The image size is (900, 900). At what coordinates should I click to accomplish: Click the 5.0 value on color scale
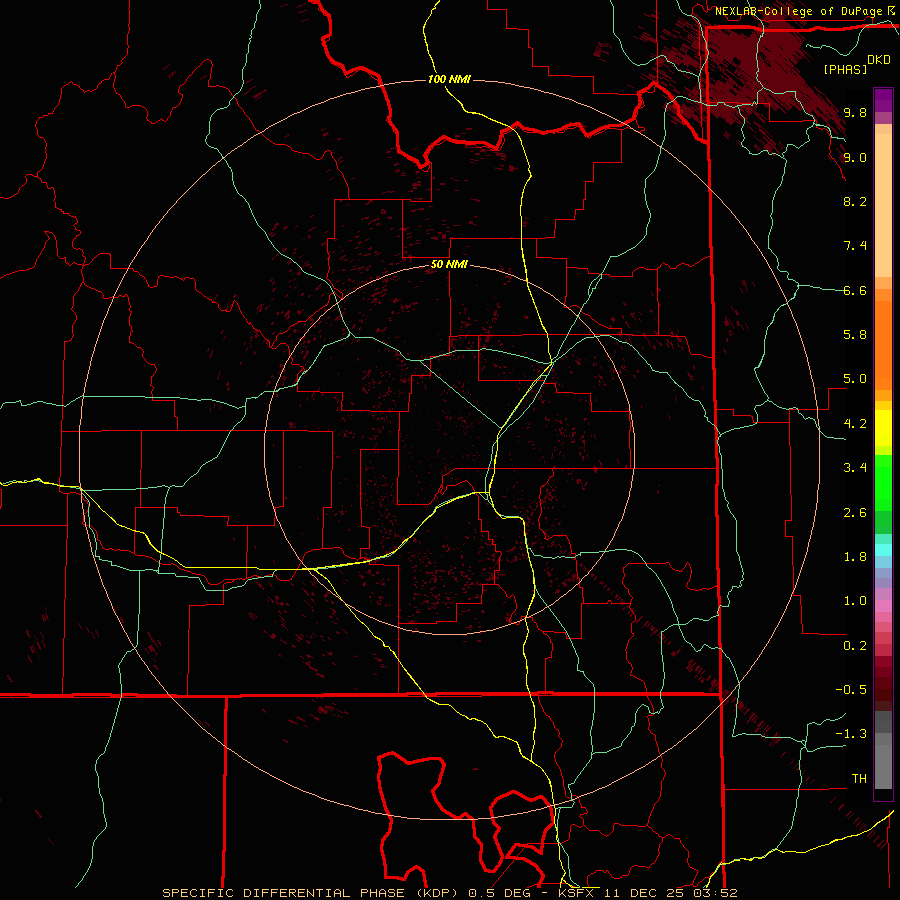coord(855,379)
